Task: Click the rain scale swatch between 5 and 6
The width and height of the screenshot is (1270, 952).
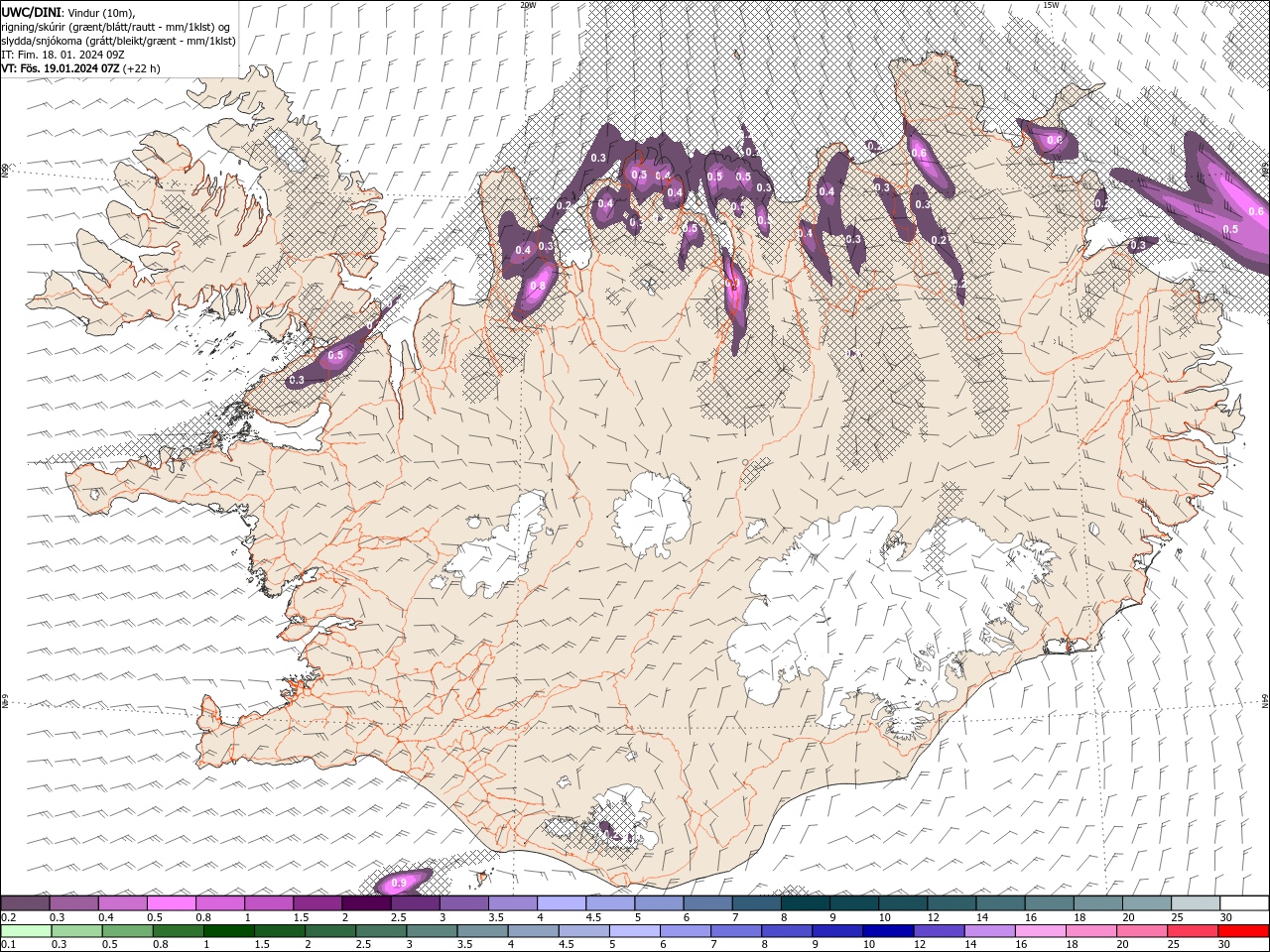Action: pos(636,931)
